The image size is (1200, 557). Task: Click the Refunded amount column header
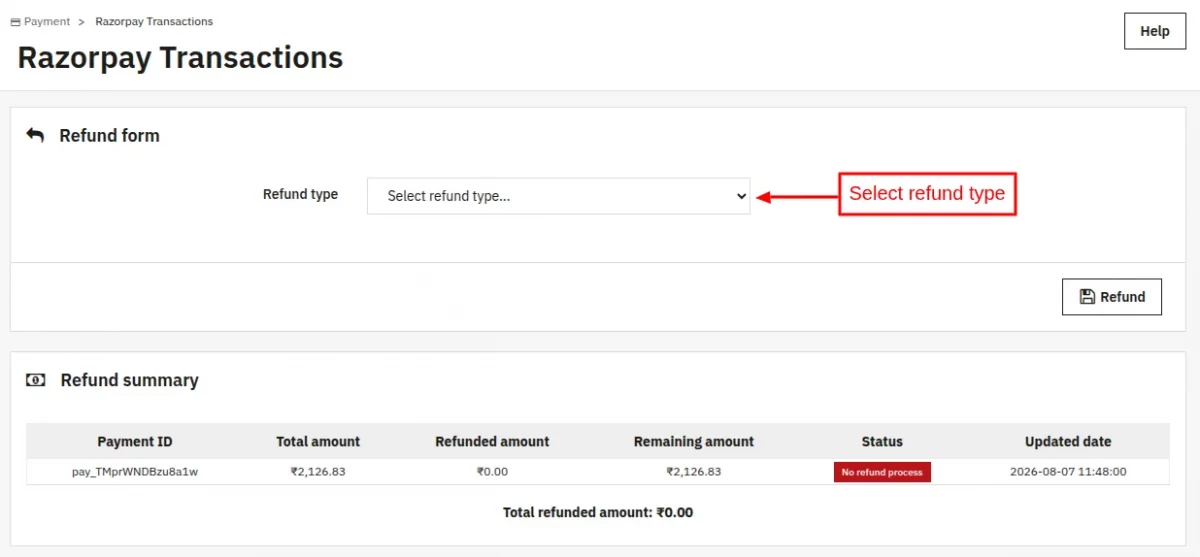click(492, 441)
